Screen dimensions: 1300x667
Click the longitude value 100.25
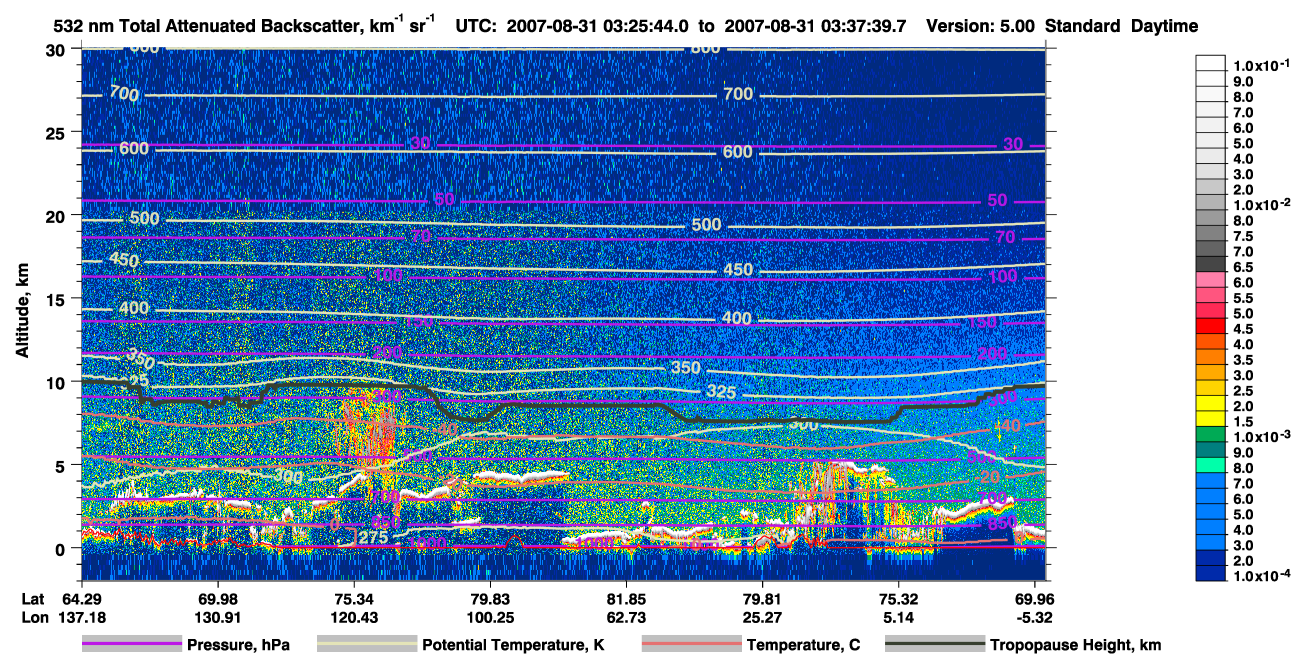click(x=490, y=617)
